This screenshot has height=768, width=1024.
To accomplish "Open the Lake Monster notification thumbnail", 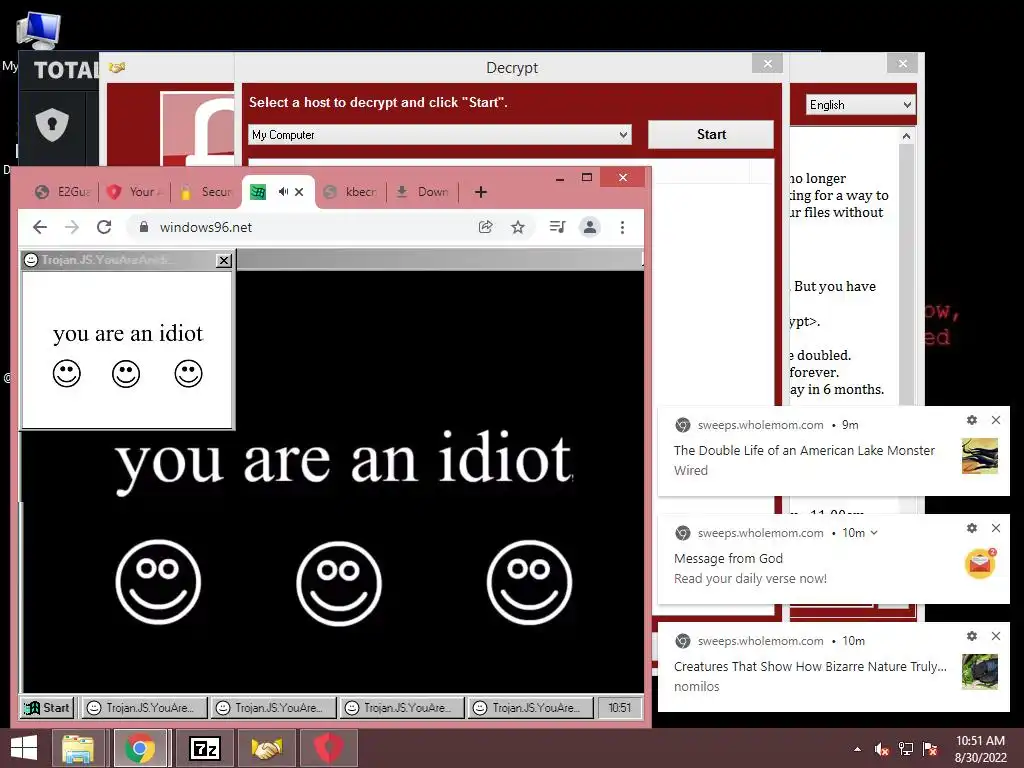I will [980, 455].
